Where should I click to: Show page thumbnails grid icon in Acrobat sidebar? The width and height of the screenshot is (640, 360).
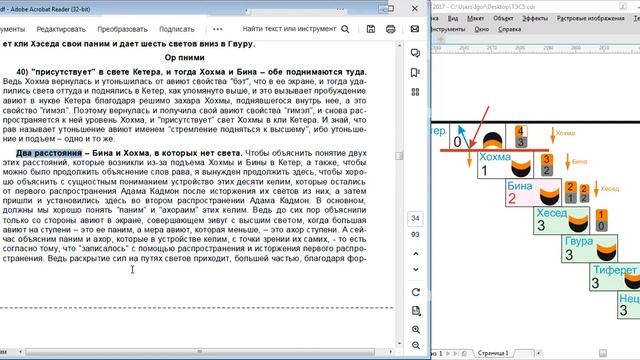click(416, 92)
